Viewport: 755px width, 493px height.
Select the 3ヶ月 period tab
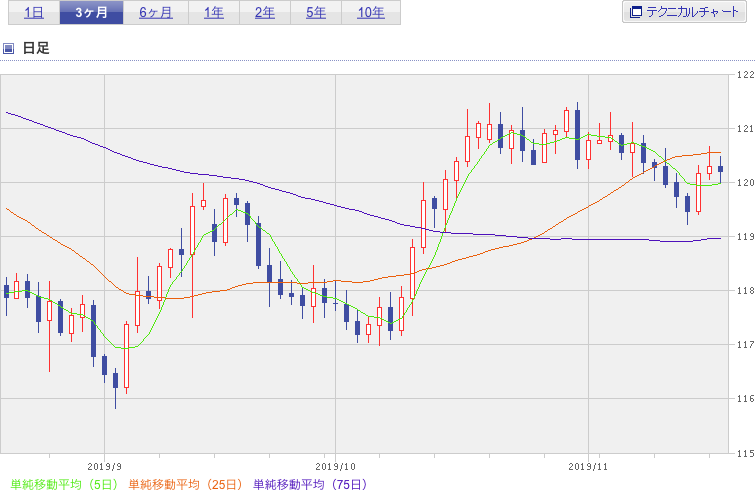(91, 13)
